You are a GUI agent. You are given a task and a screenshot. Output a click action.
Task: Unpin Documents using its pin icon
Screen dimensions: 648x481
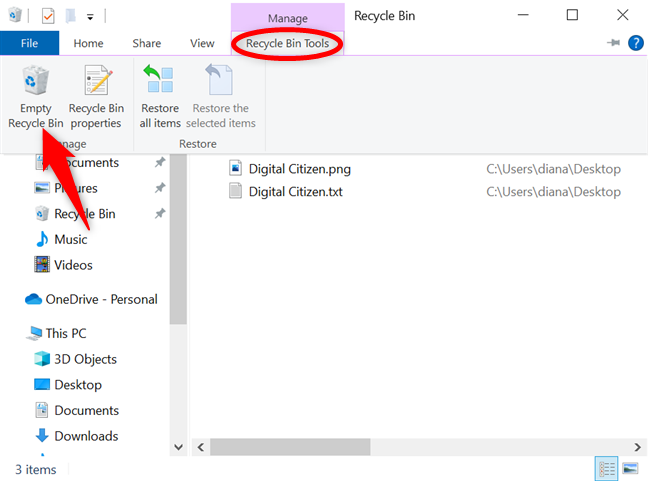pyautogui.click(x=160, y=162)
